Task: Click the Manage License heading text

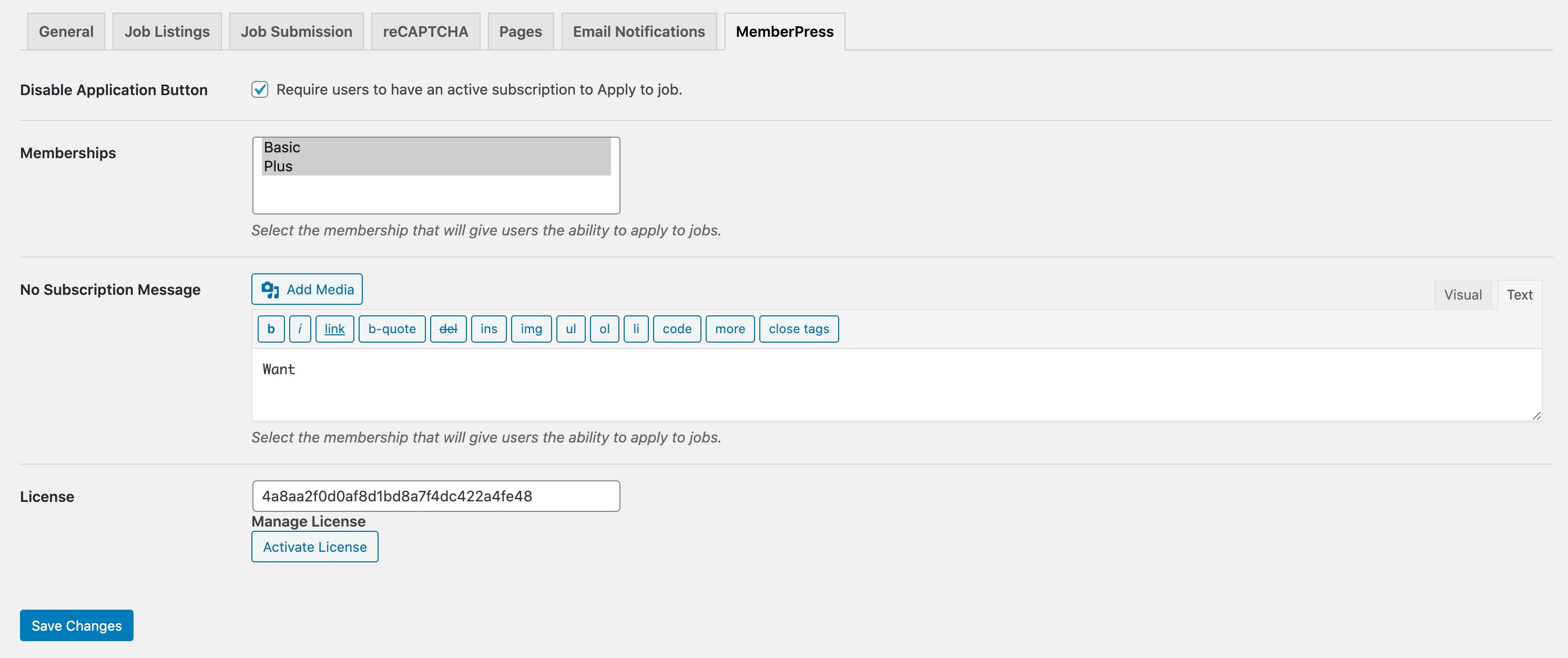Action: 309,522
